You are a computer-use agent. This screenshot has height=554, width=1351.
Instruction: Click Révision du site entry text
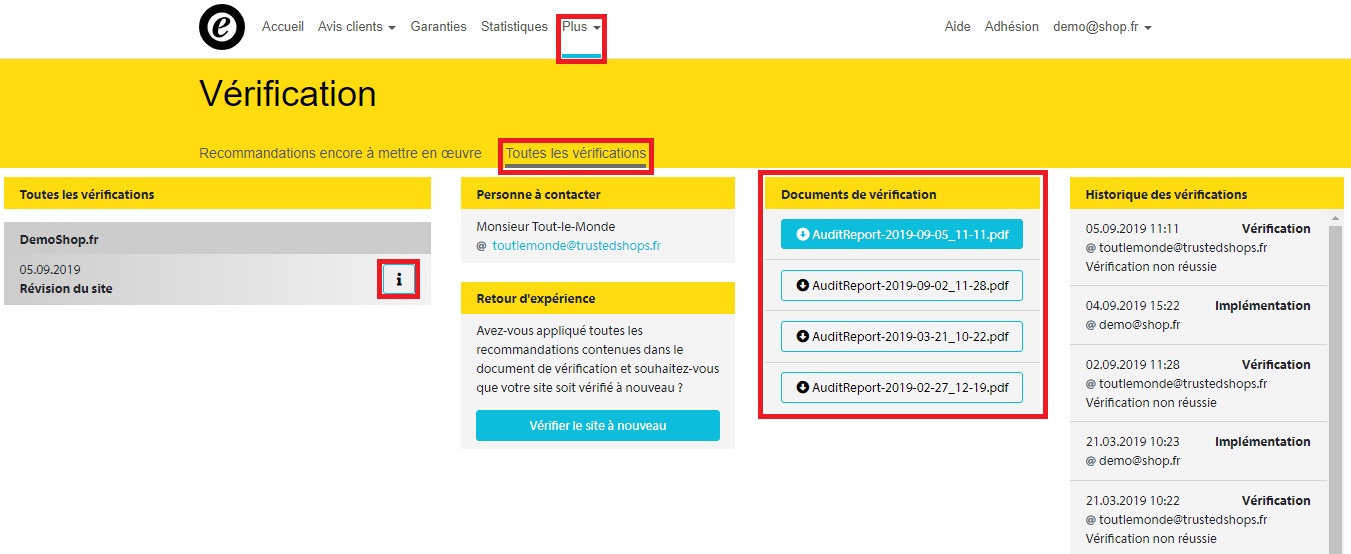66,289
